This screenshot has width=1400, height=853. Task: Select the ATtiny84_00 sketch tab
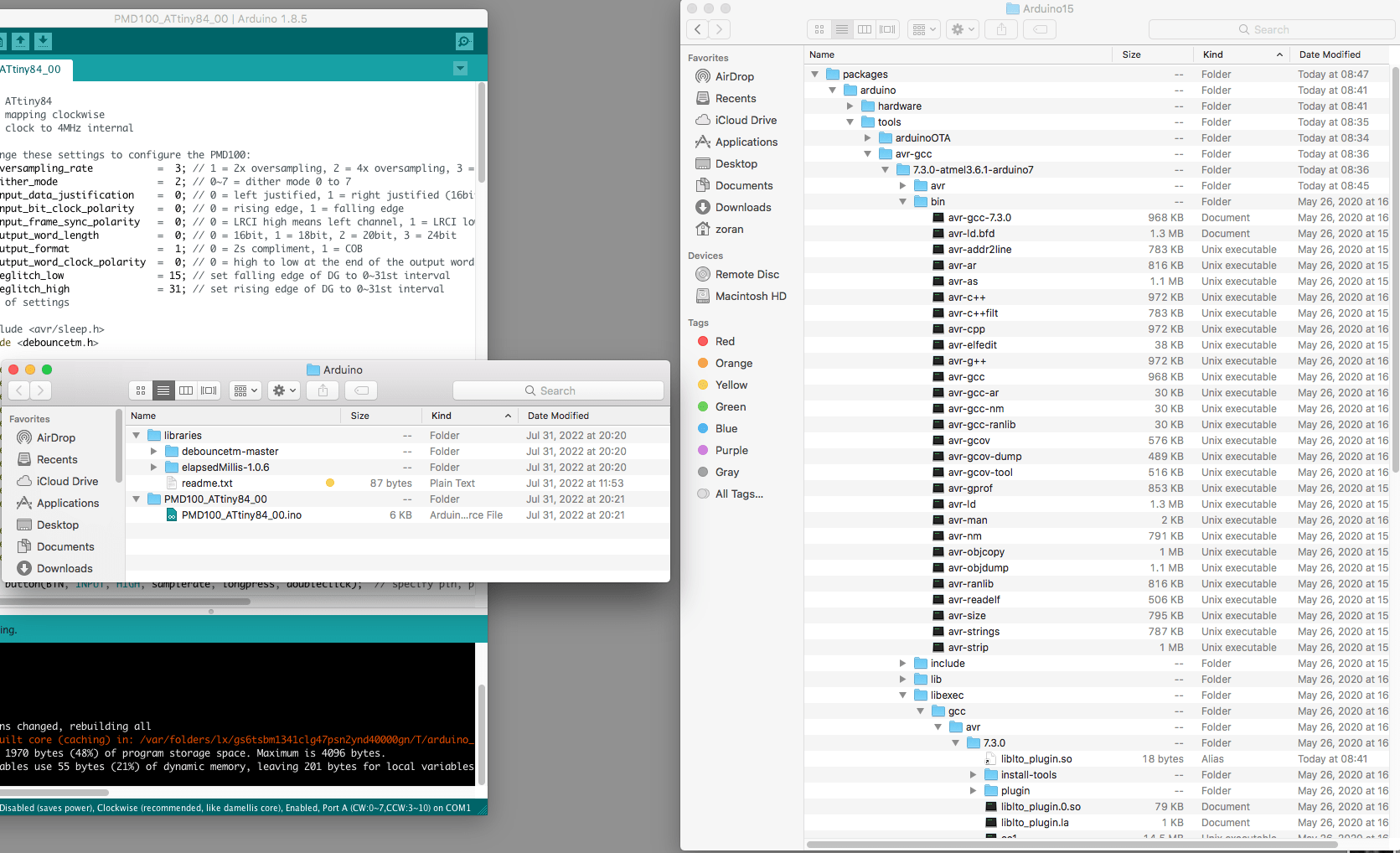tap(34, 70)
